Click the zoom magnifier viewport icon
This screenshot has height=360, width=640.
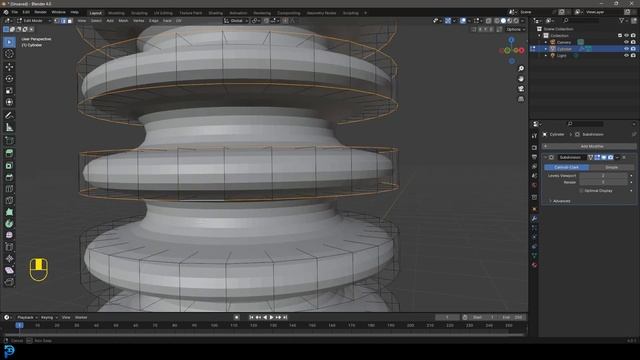521,69
